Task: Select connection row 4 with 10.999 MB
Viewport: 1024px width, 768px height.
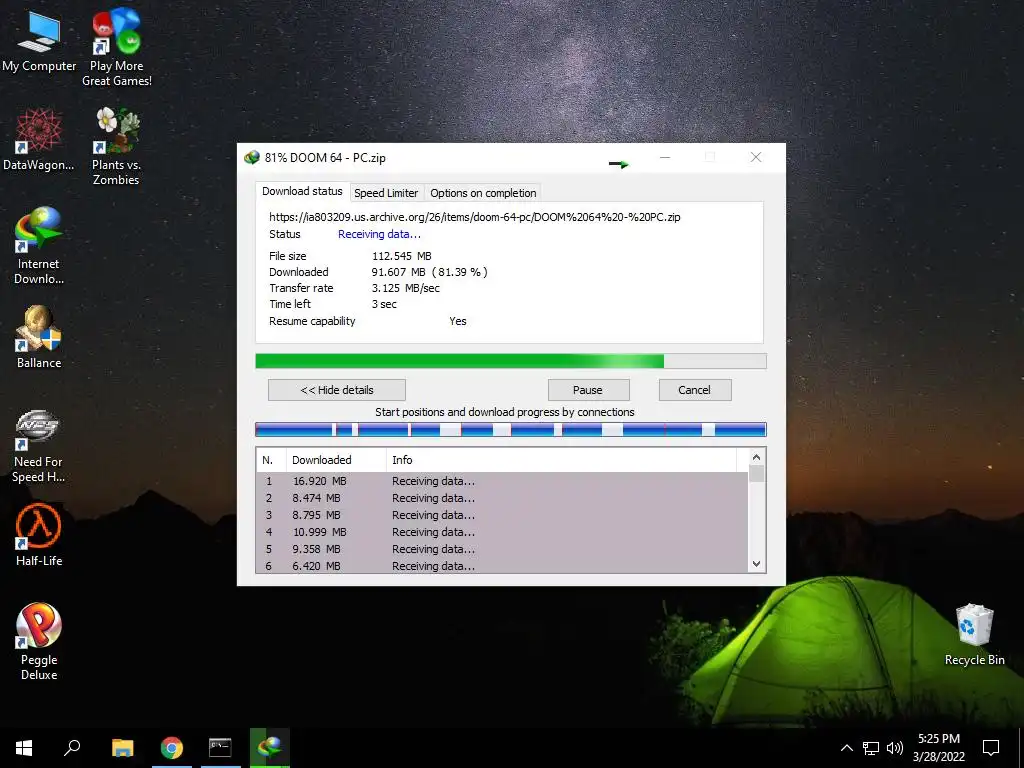Action: pyautogui.click(x=502, y=532)
